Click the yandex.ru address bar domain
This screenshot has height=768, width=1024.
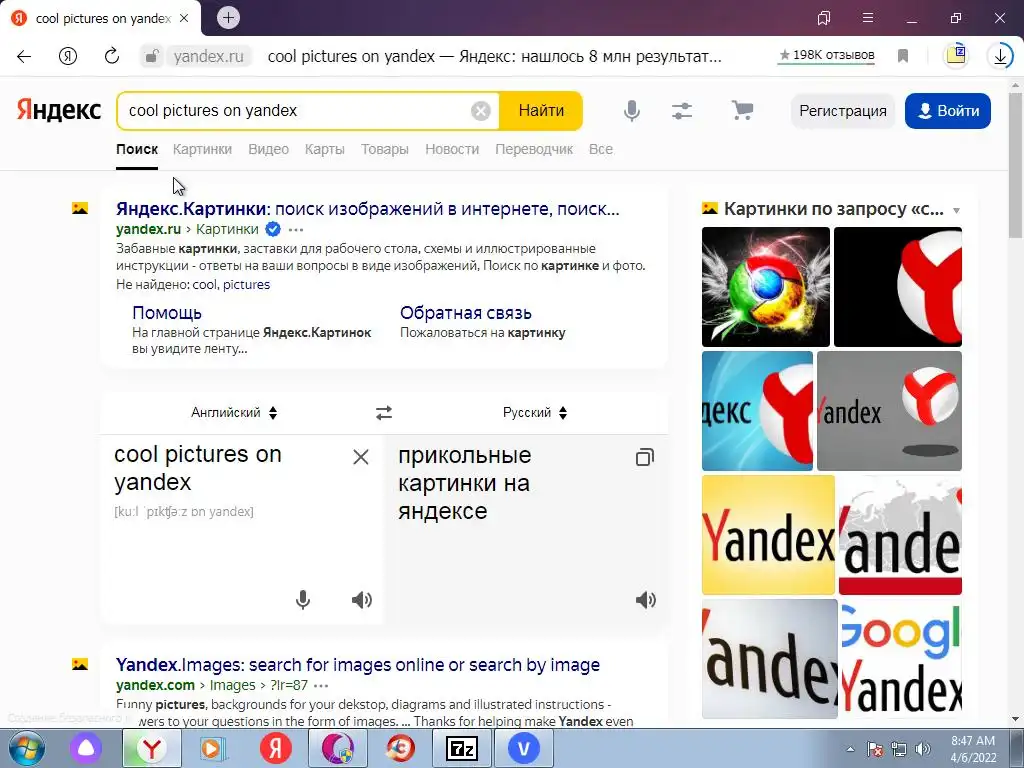[208, 56]
